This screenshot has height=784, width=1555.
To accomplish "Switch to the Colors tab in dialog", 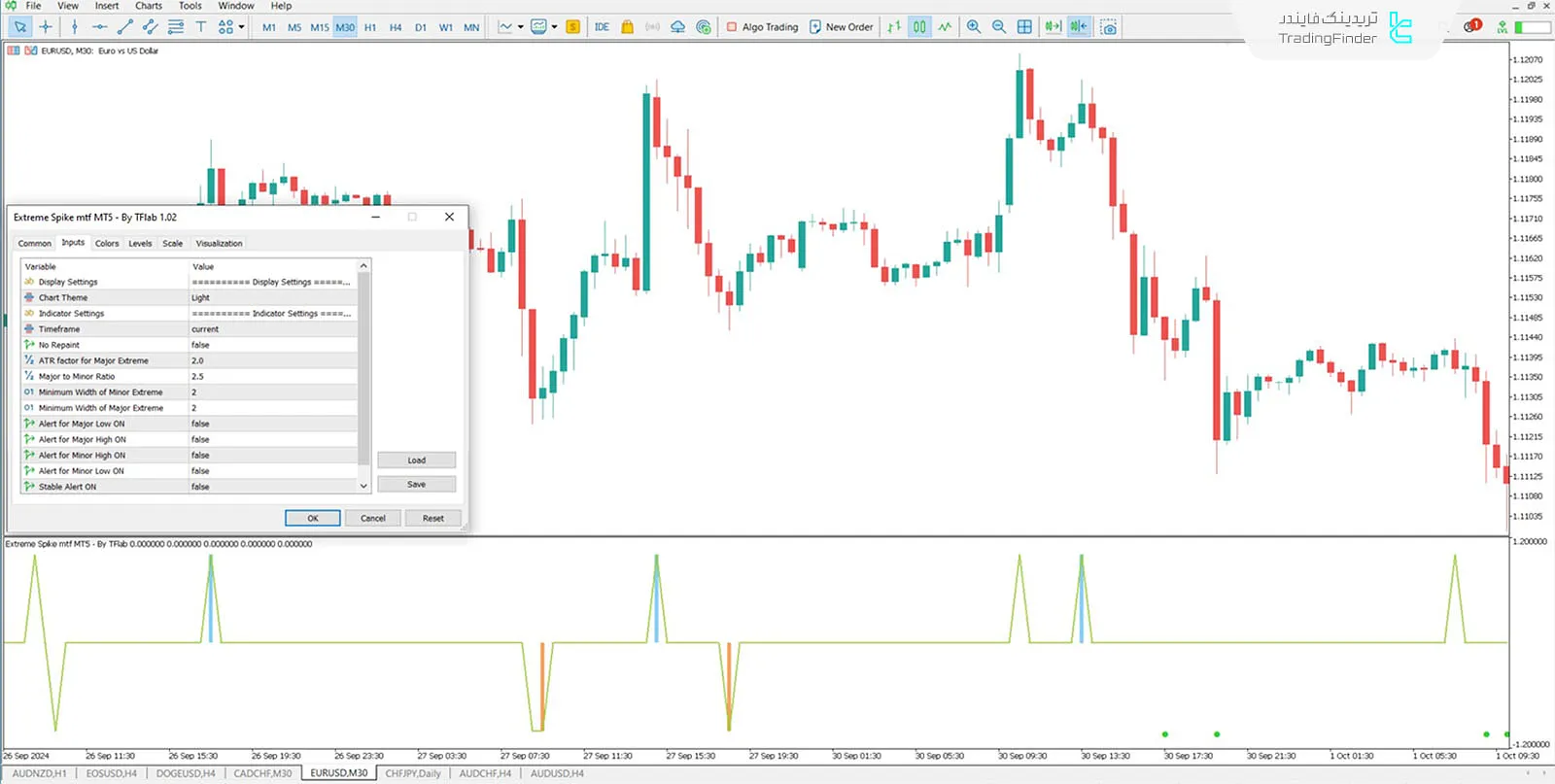I will (x=107, y=244).
